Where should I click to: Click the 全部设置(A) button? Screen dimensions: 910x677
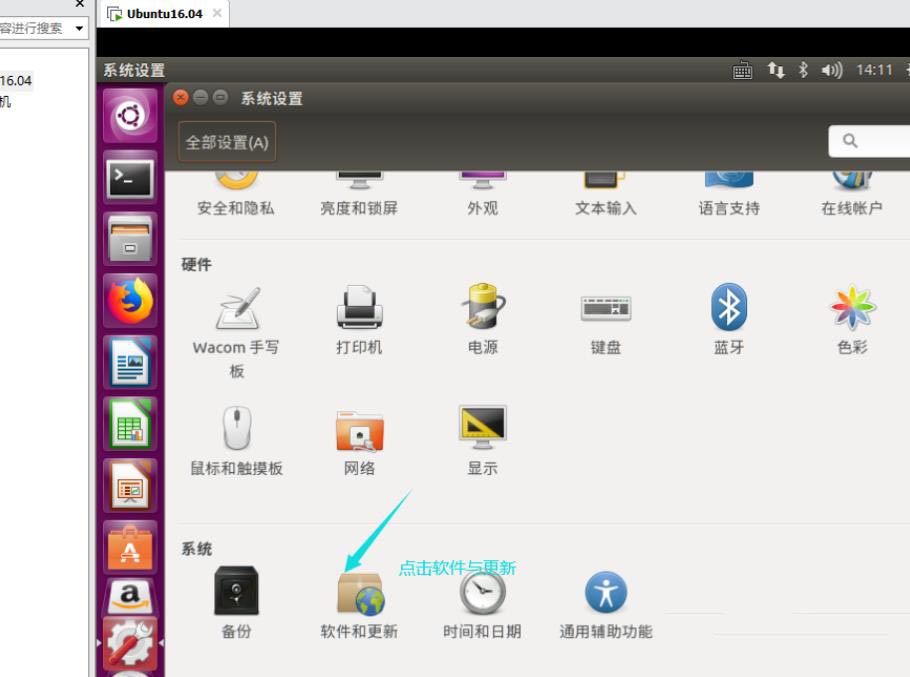[227, 143]
